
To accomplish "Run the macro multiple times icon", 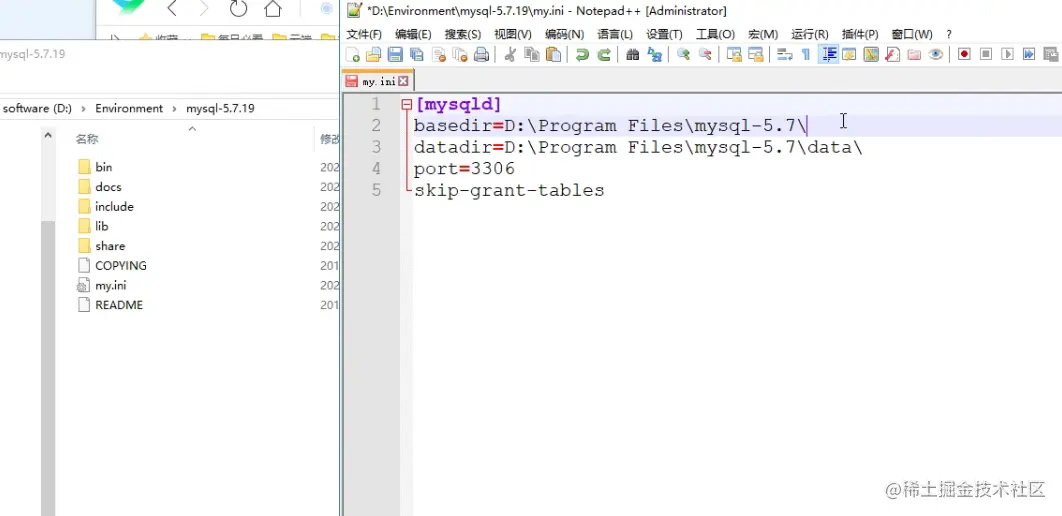I will [x=1029, y=55].
